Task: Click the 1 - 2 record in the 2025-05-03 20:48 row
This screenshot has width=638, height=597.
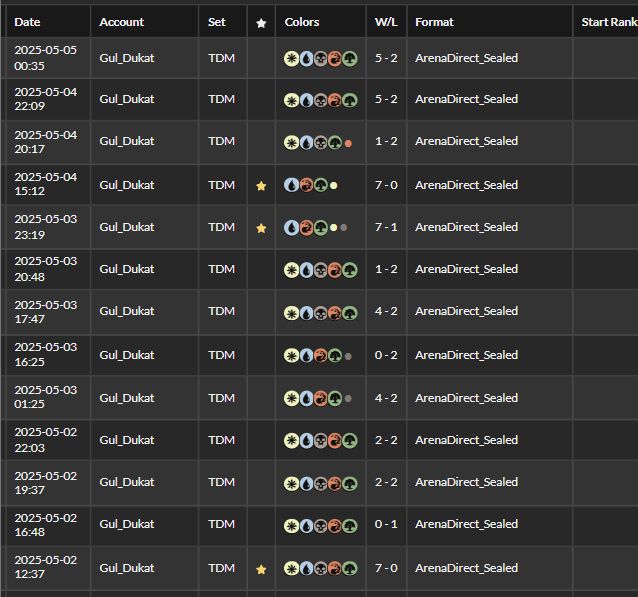Action: (x=386, y=269)
